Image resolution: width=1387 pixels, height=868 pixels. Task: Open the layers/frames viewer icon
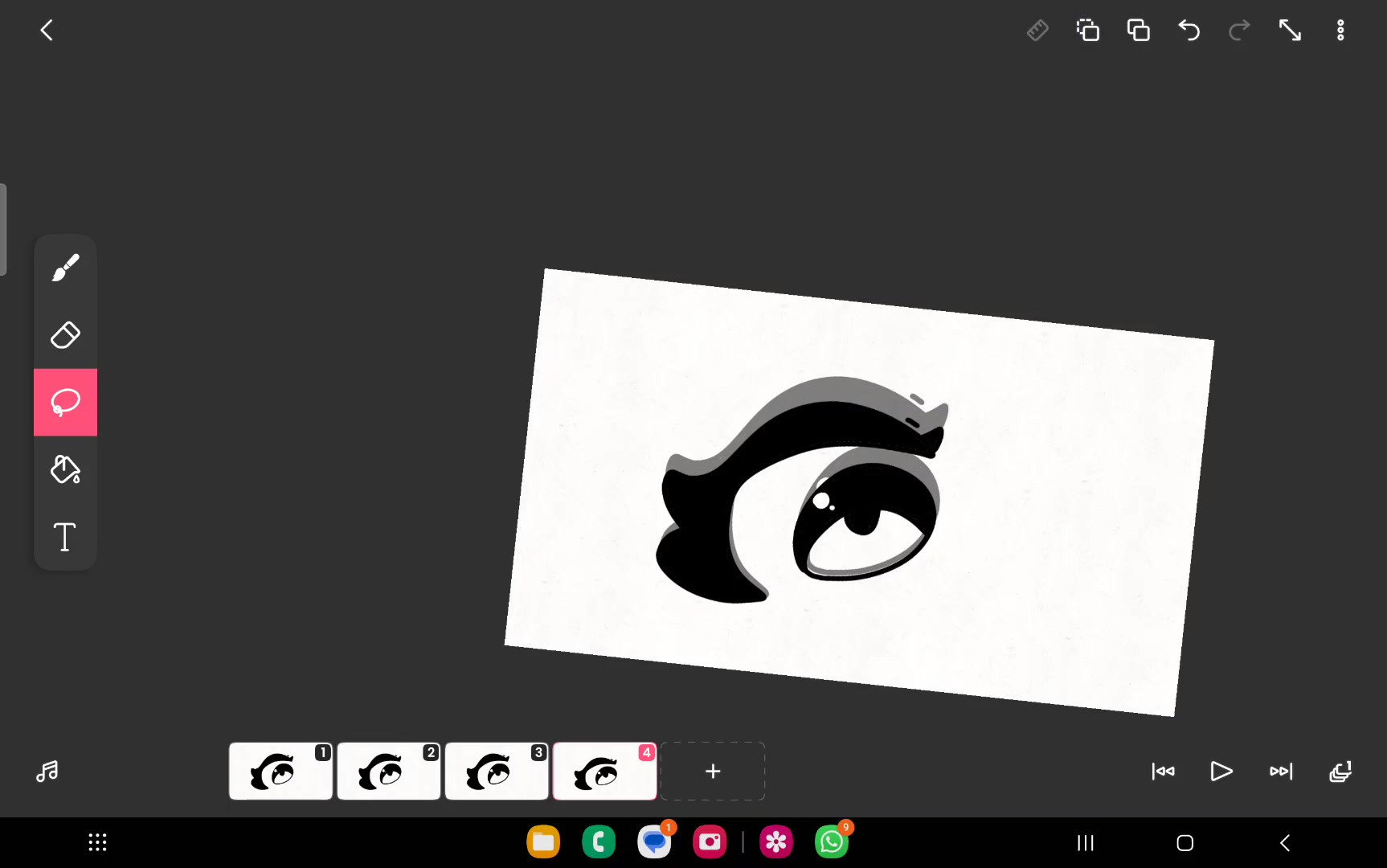pos(1340,772)
